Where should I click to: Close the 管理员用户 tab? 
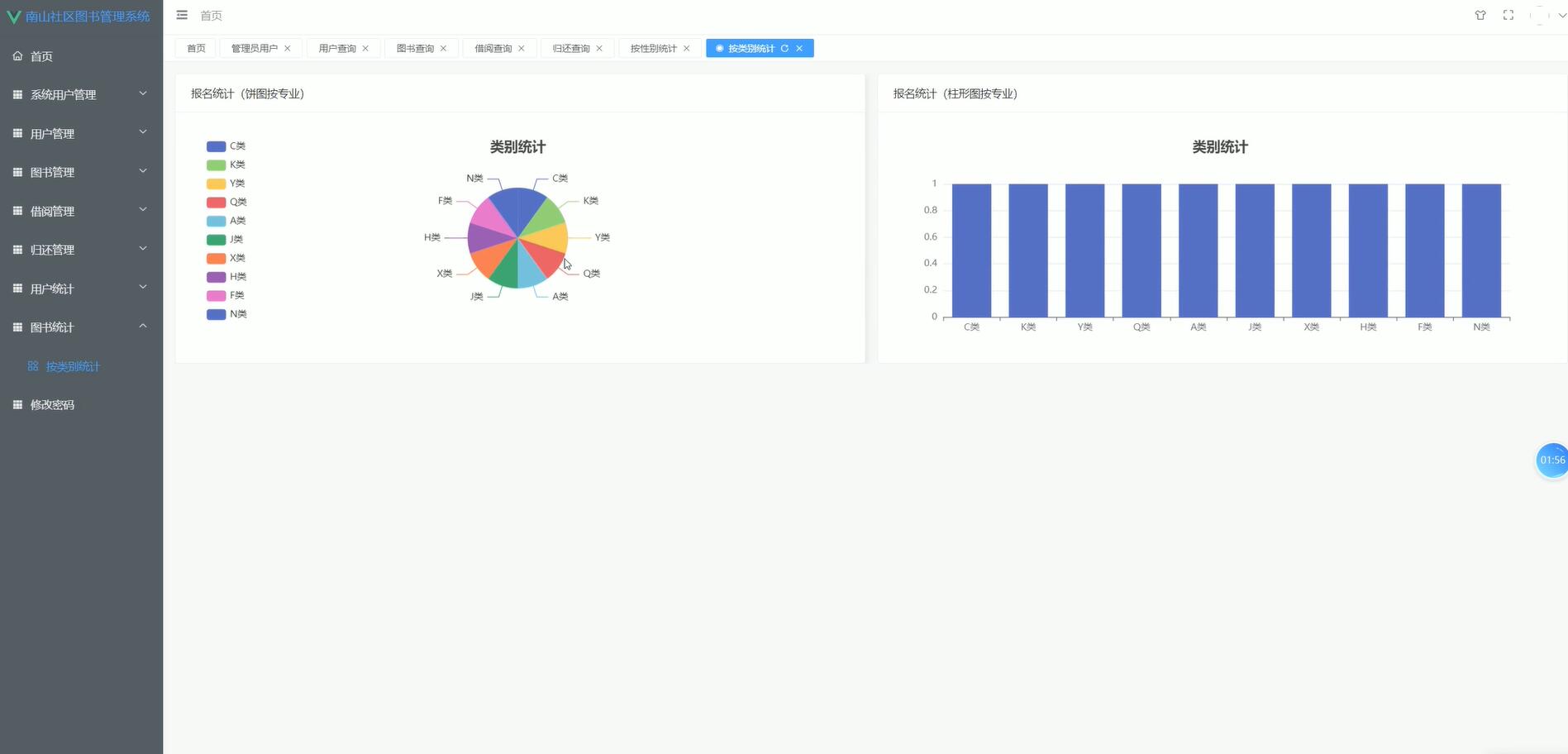point(288,49)
